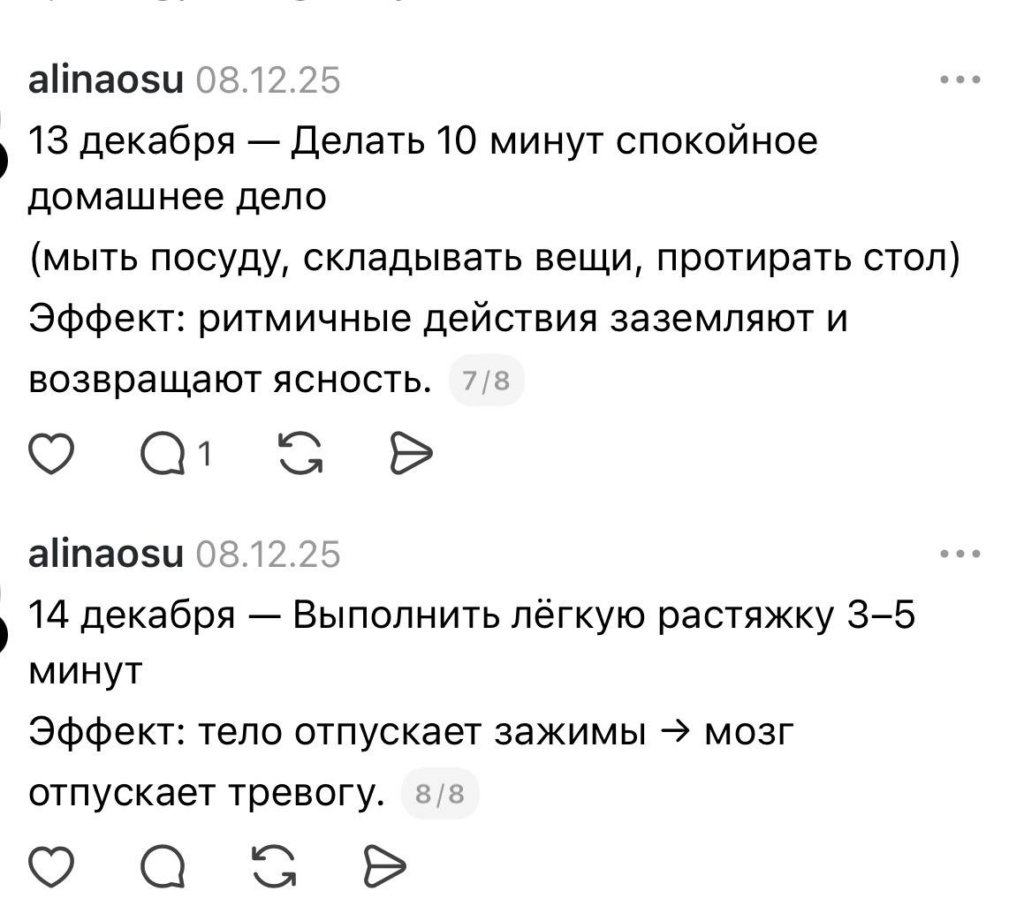Open three-dot menu on 14 декабря post
The width and height of the screenshot is (1024, 906).
[x=958, y=552]
